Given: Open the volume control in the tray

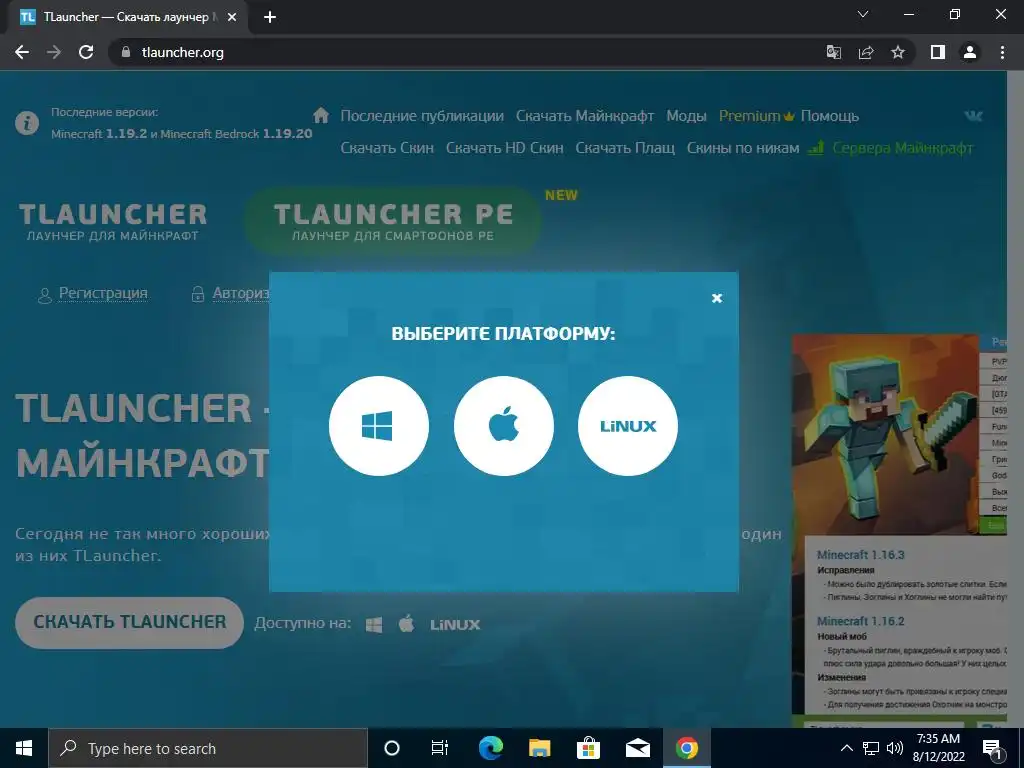Looking at the screenshot, I should click(895, 748).
